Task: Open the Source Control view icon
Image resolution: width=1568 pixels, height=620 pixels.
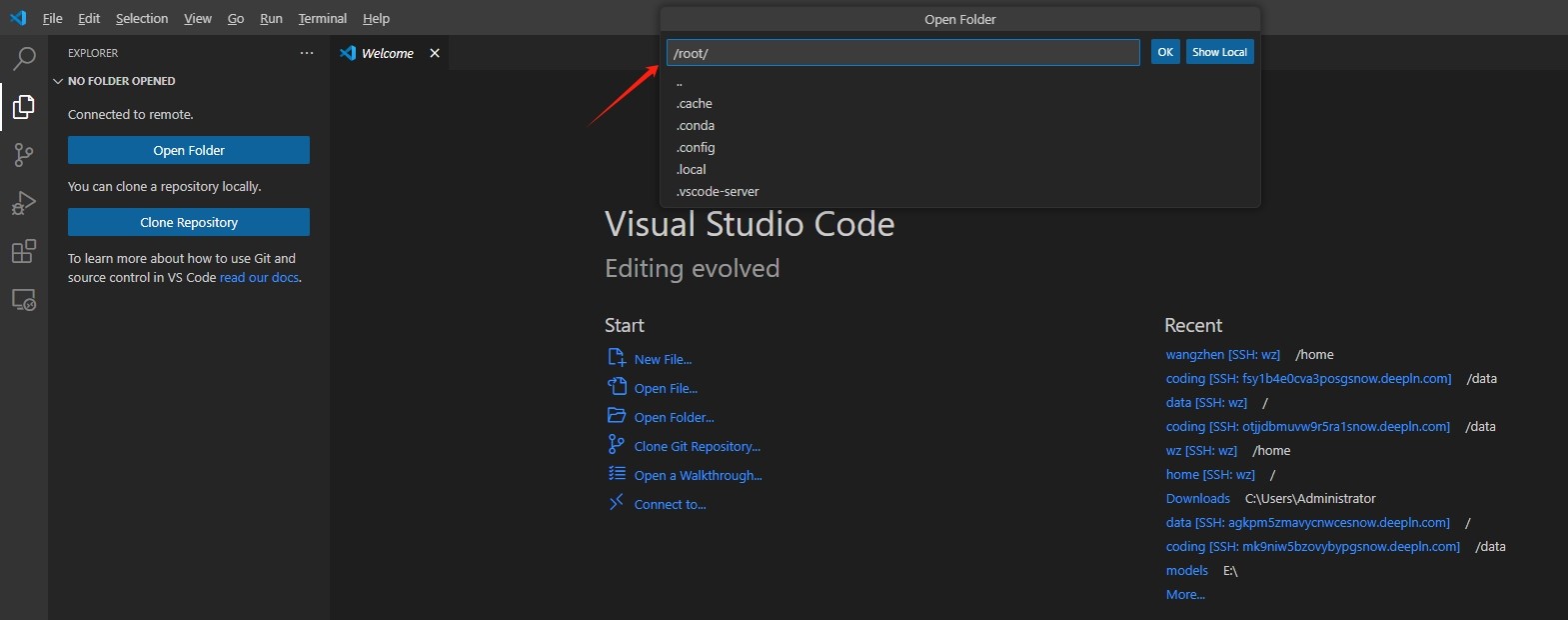Action: 23,155
